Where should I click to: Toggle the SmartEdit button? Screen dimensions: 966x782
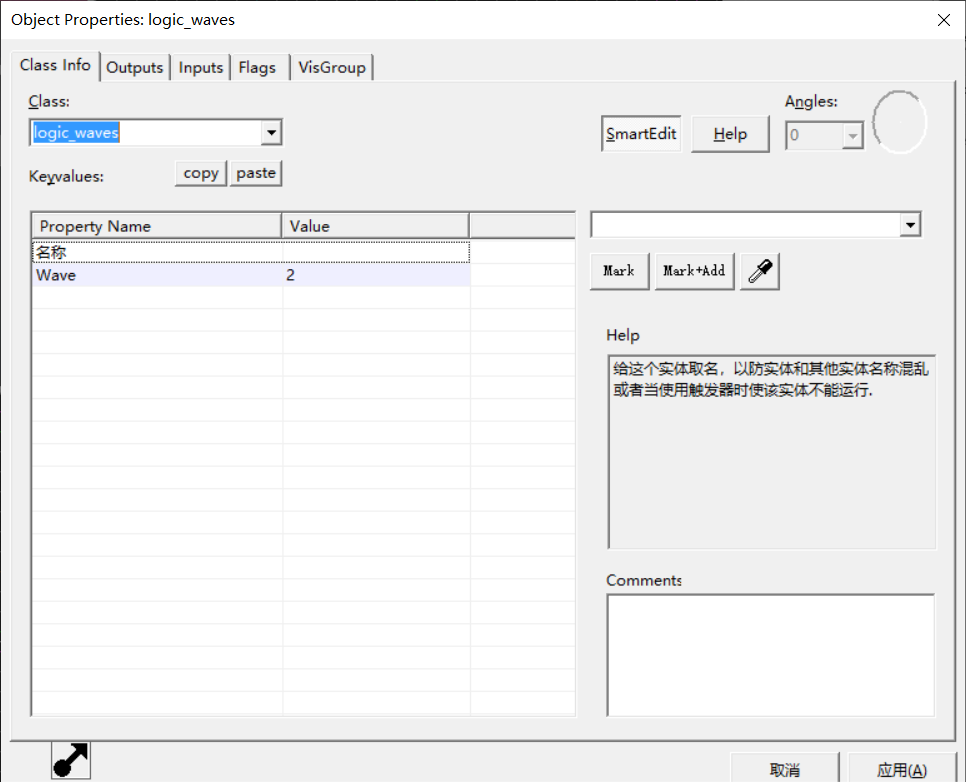coord(641,134)
